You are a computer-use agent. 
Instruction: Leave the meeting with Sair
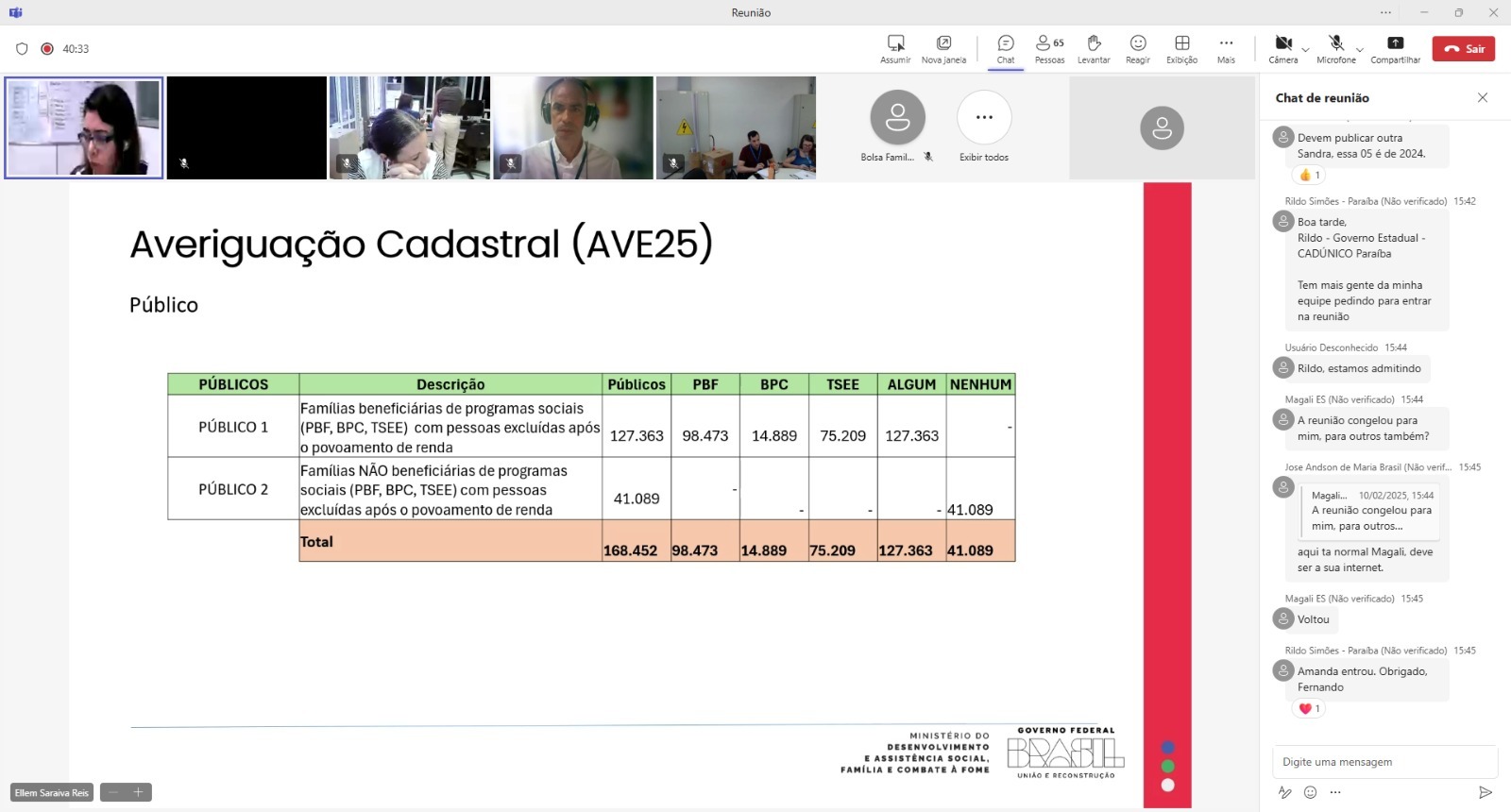(1463, 48)
